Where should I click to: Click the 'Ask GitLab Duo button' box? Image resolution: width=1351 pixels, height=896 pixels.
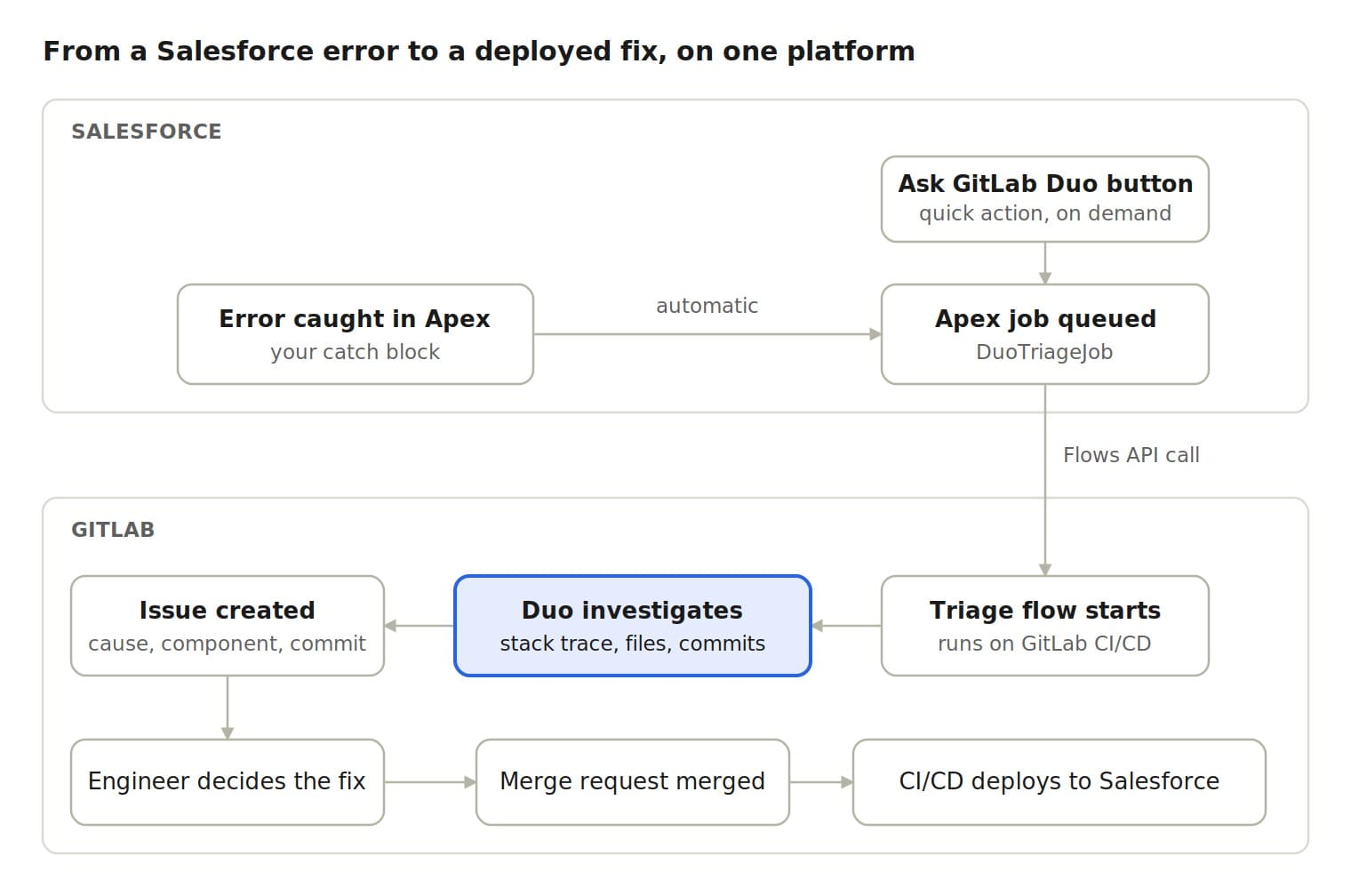click(1044, 199)
